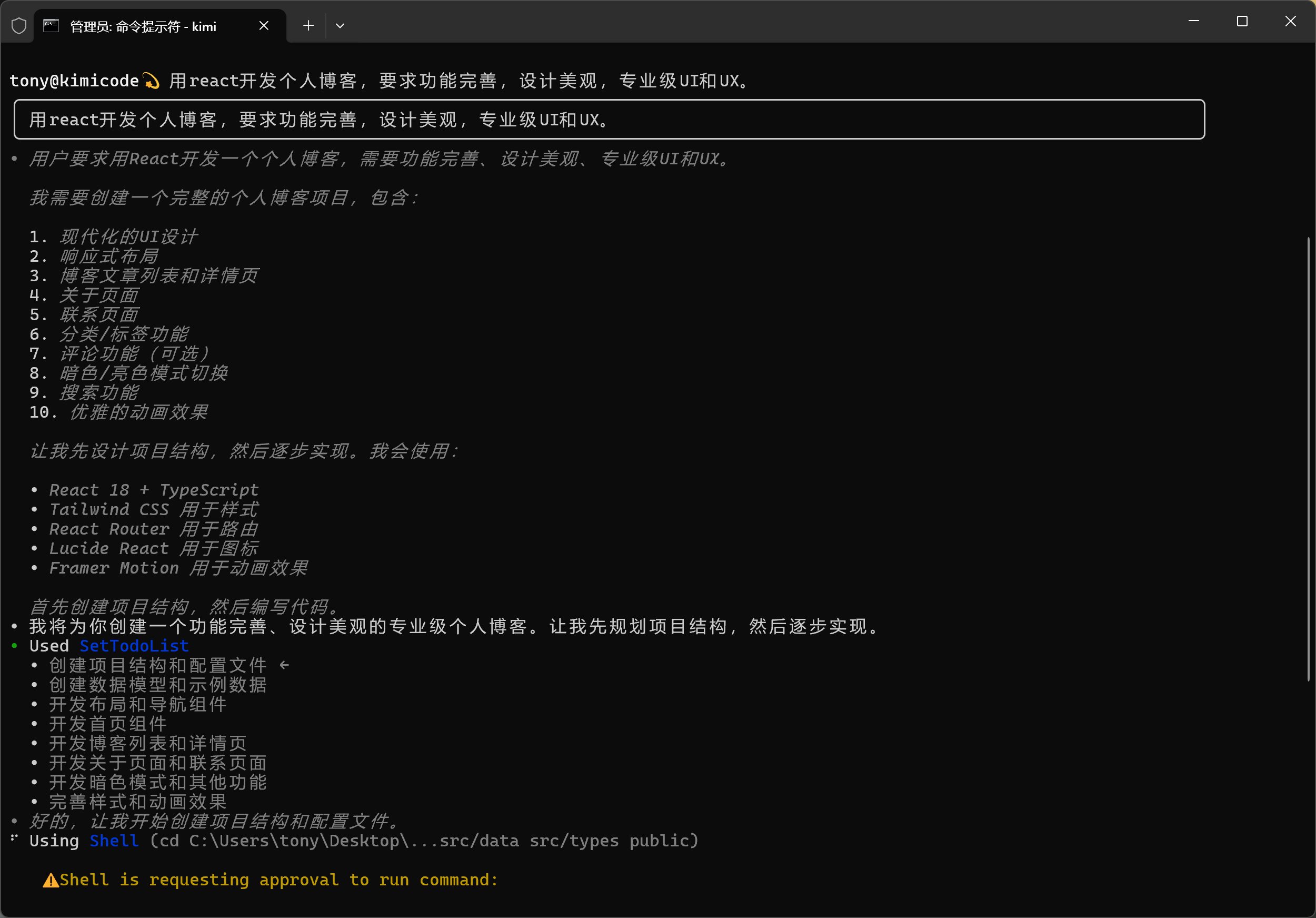The image size is (1316, 918).
Task: Click the tony@kimicode prompt text
Action: 74,81
